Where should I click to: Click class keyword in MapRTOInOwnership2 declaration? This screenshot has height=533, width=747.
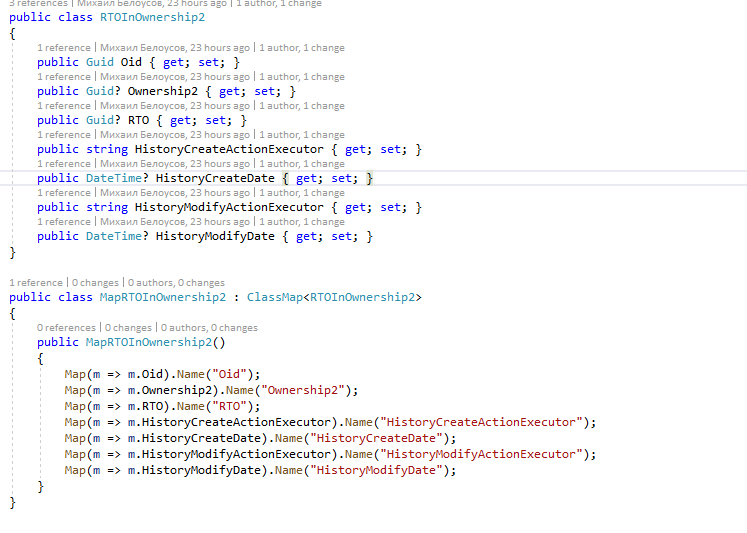pos(75,298)
